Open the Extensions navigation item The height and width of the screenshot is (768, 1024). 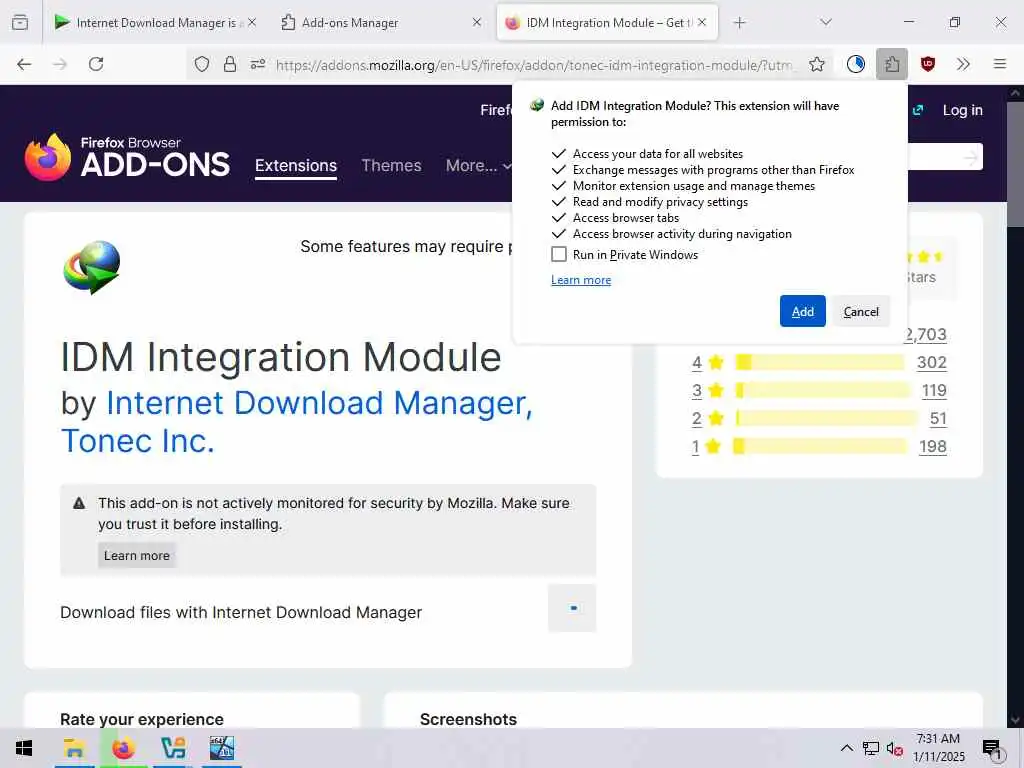tap(296, 166)
